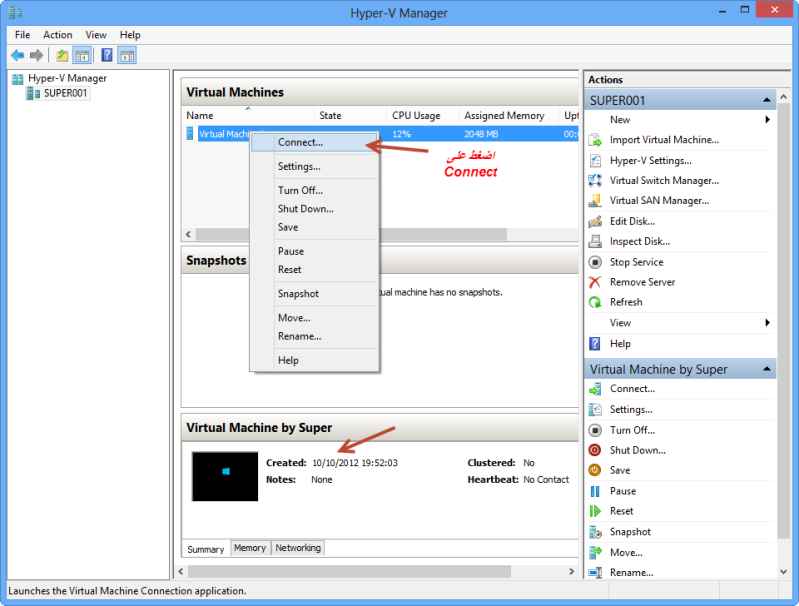Image resolution: width=799 pixels, height=606 pixels.
Task: Click the Connect icon under Virtual Machine by Super
Action: coord(595,389)
